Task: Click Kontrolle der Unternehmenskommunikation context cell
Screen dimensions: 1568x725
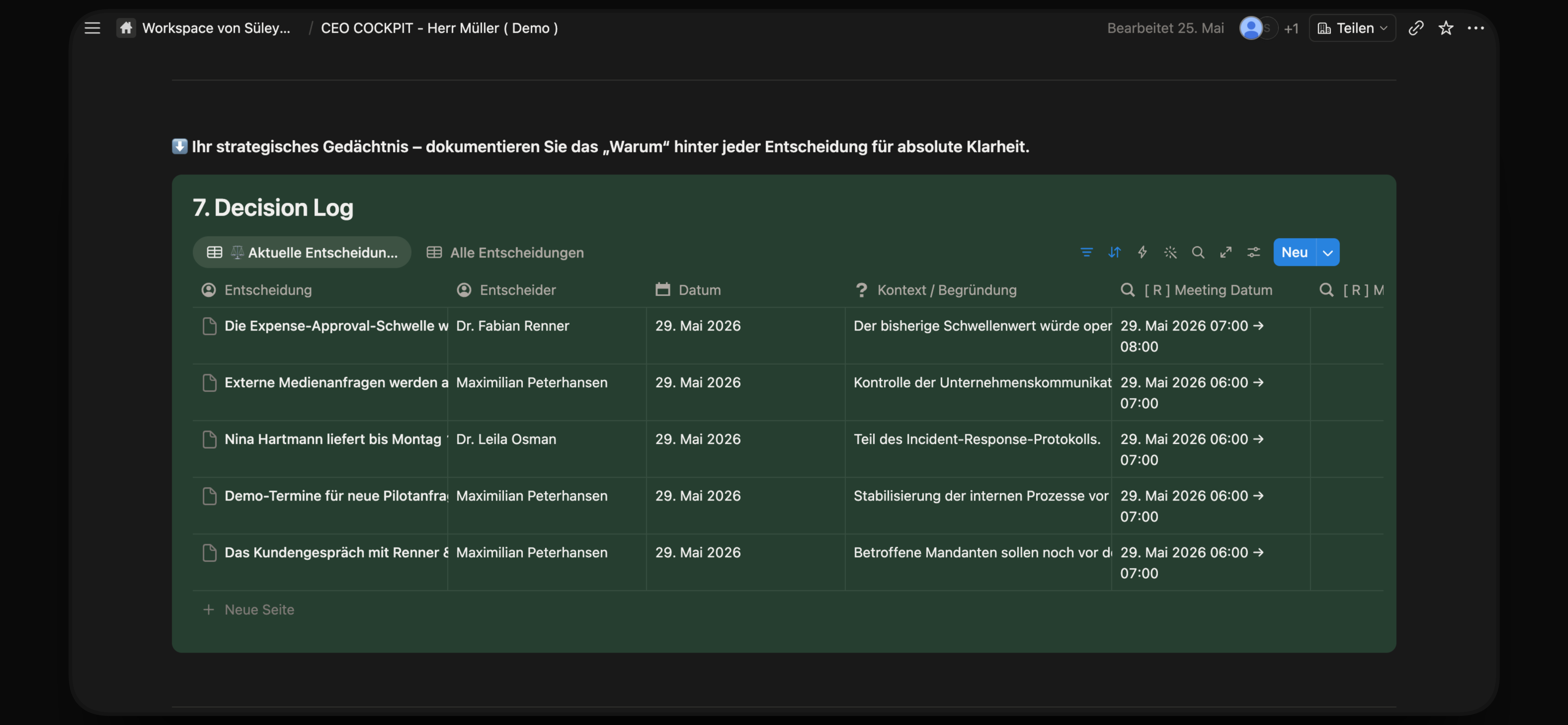Action: coord(978,392)
